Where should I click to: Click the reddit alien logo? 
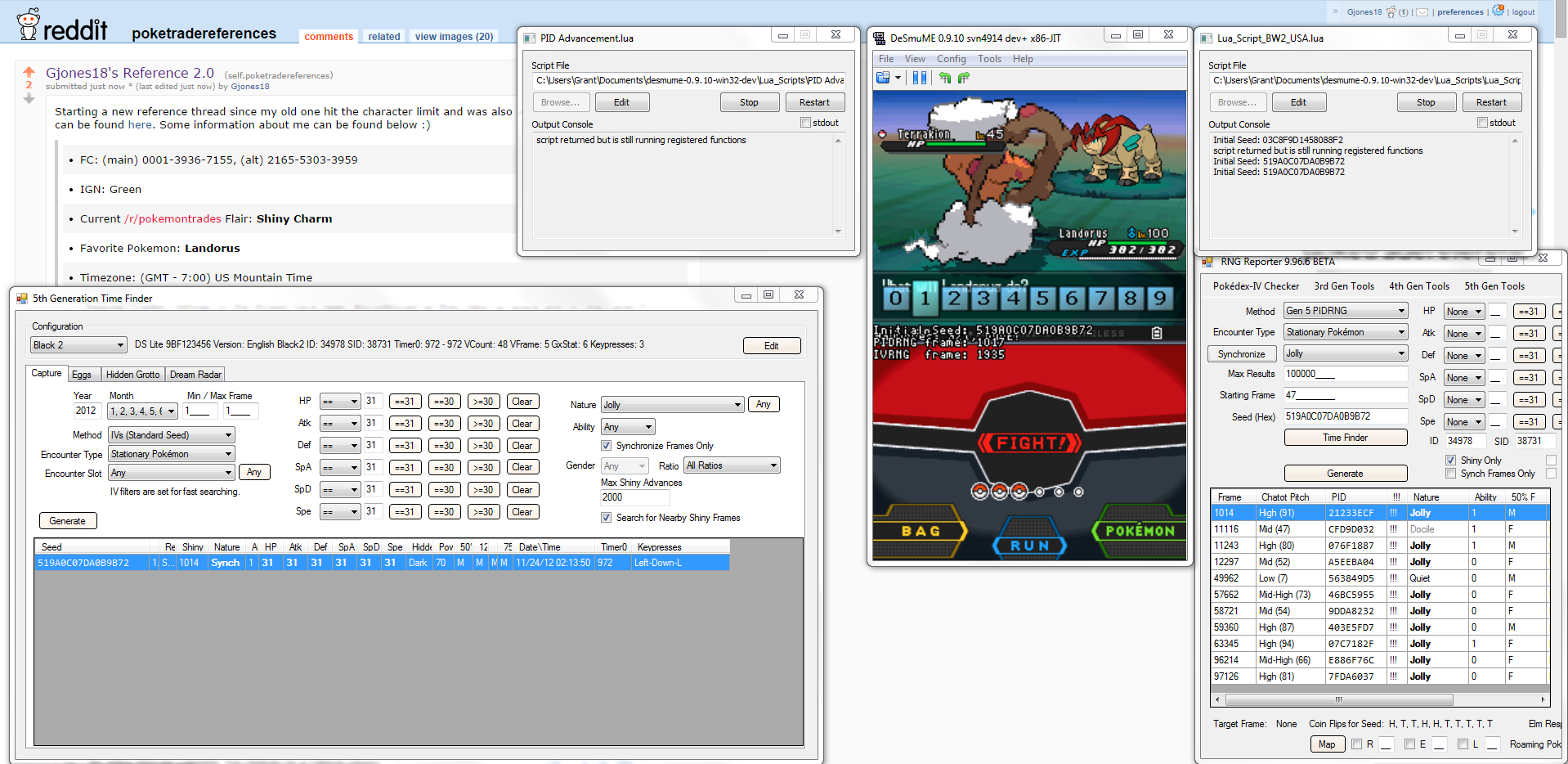(x=29, y=24)
